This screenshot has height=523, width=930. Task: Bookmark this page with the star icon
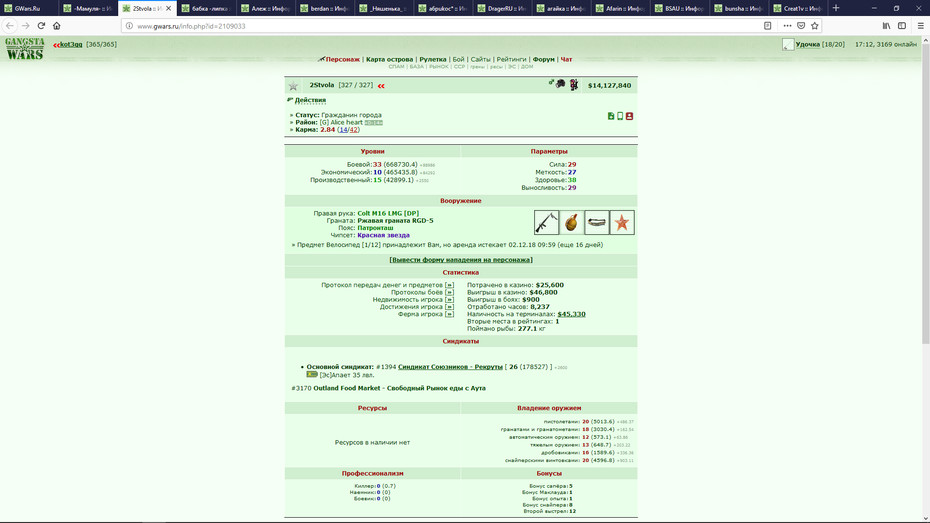click(815, 26)
